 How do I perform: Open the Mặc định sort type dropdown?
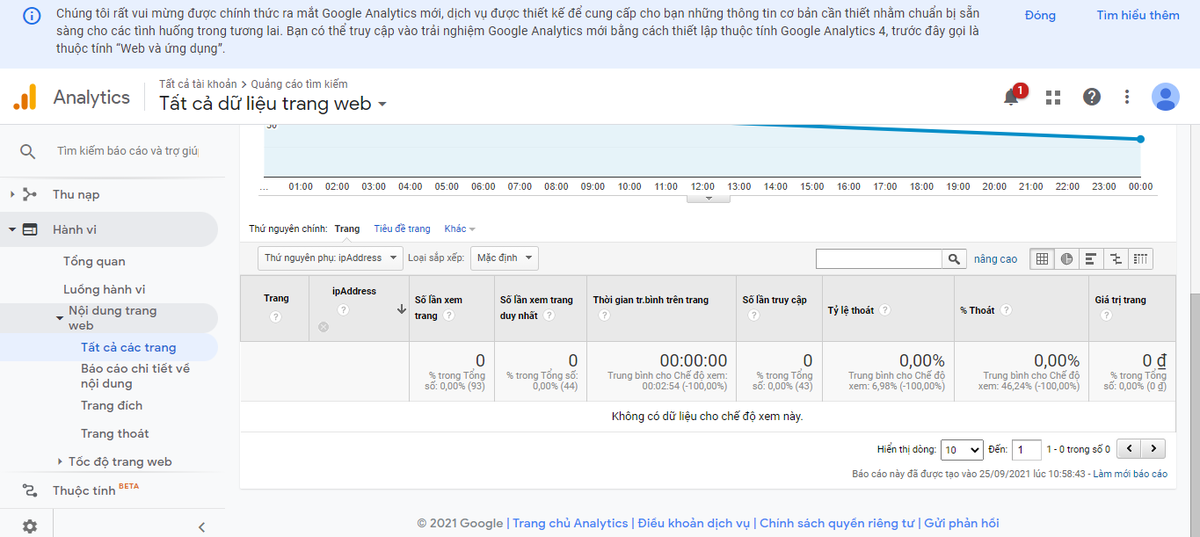505,258
